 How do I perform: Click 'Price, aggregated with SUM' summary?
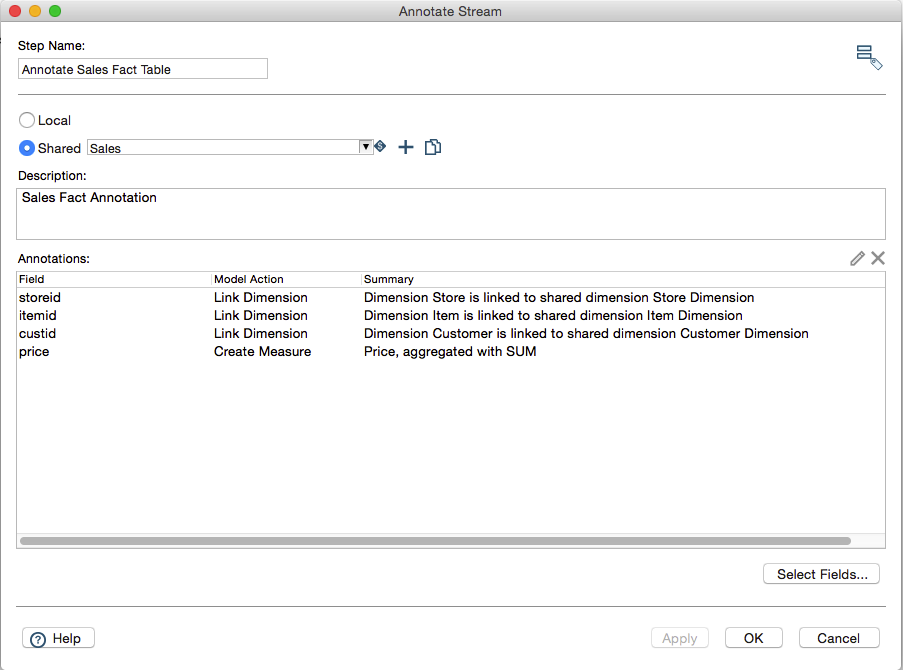tap(450, 351)
